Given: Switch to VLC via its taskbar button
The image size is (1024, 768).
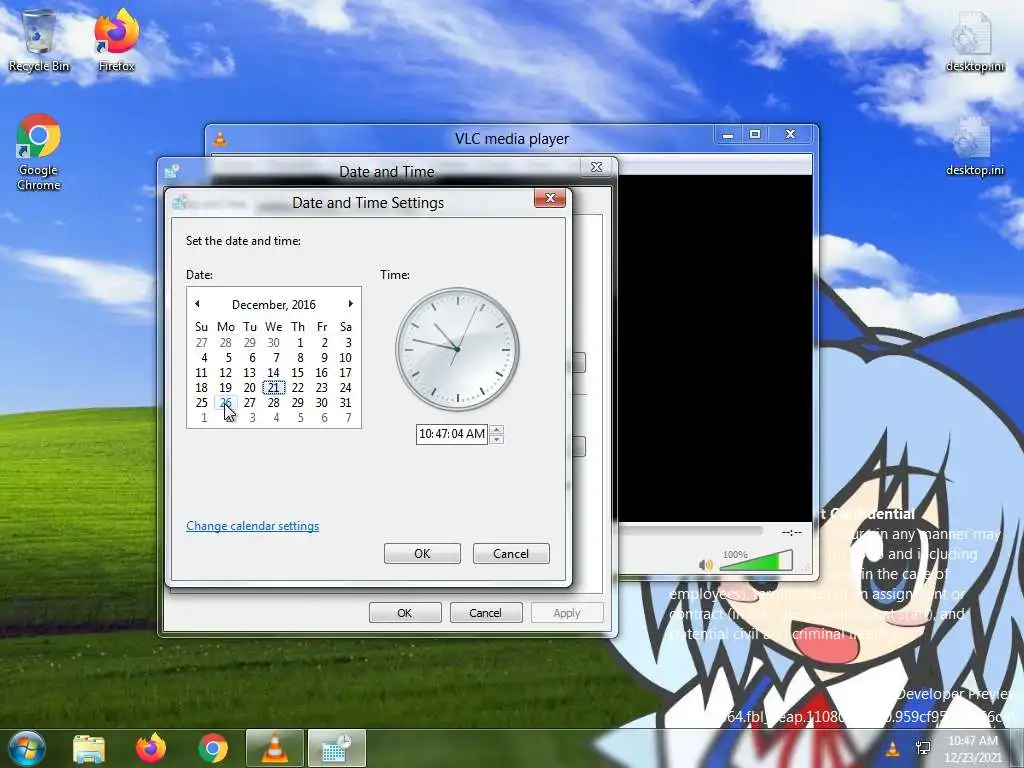Looking at the screenshot, I should pos(274,748).
